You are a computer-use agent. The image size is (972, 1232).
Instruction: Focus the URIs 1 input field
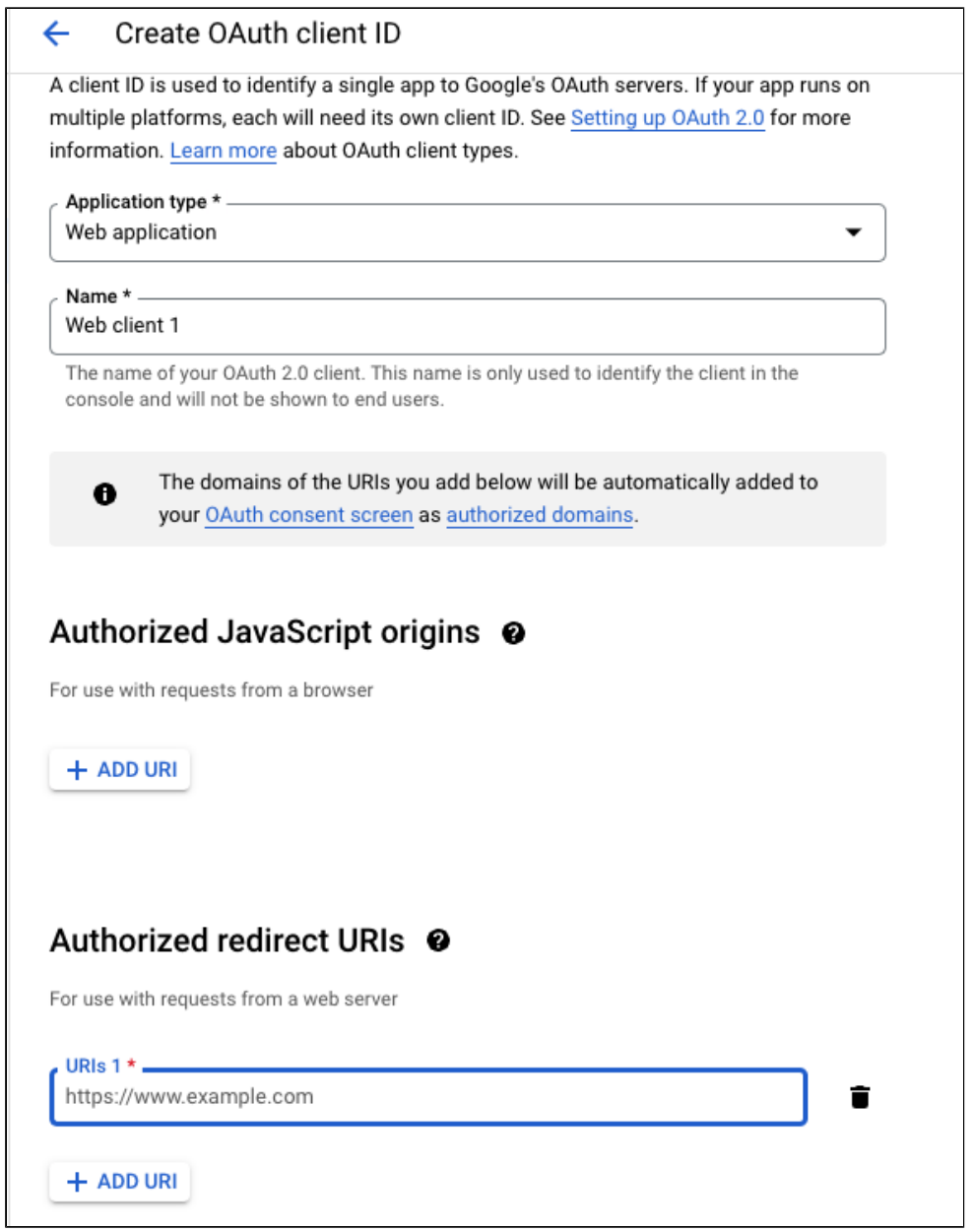pos(428,1097)
